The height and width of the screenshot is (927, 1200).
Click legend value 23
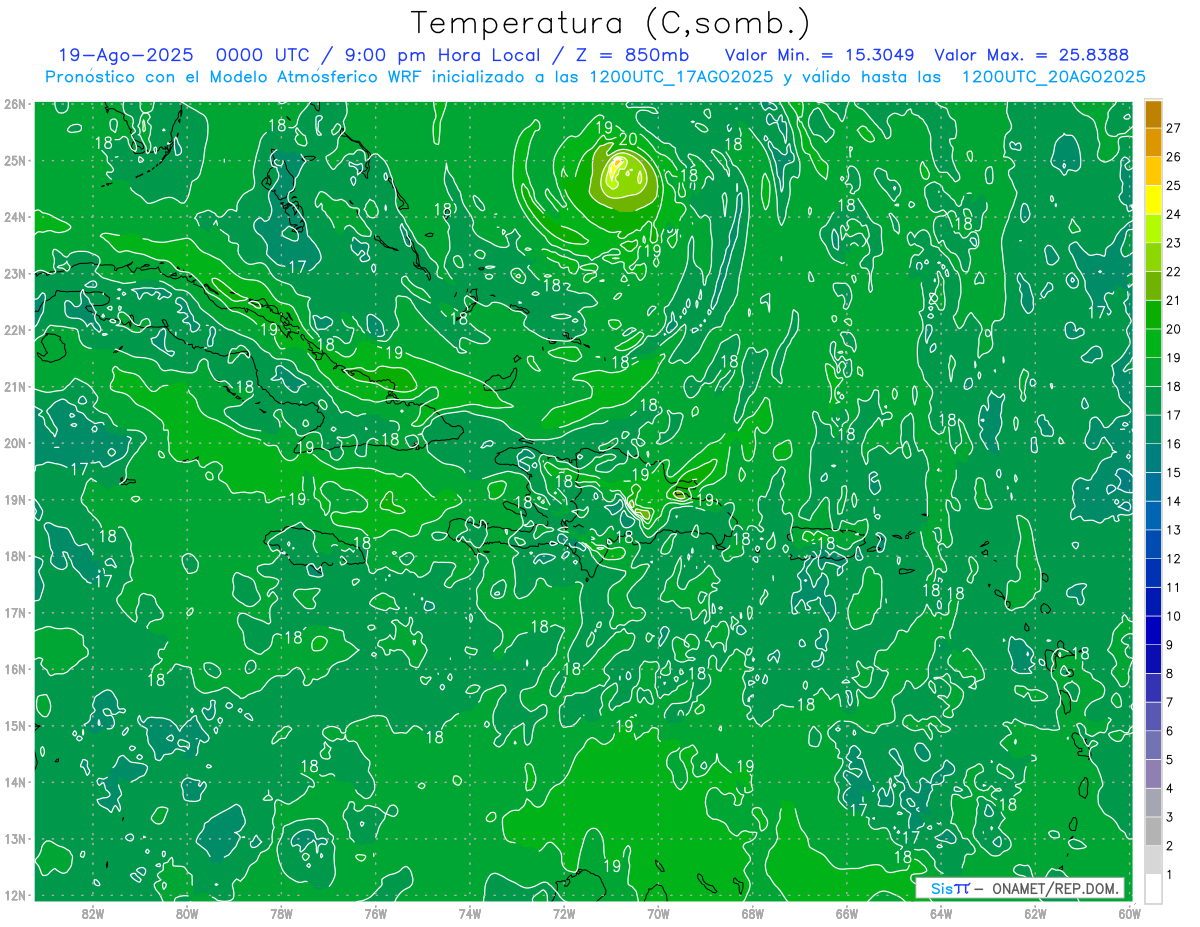coord(1174,243)
